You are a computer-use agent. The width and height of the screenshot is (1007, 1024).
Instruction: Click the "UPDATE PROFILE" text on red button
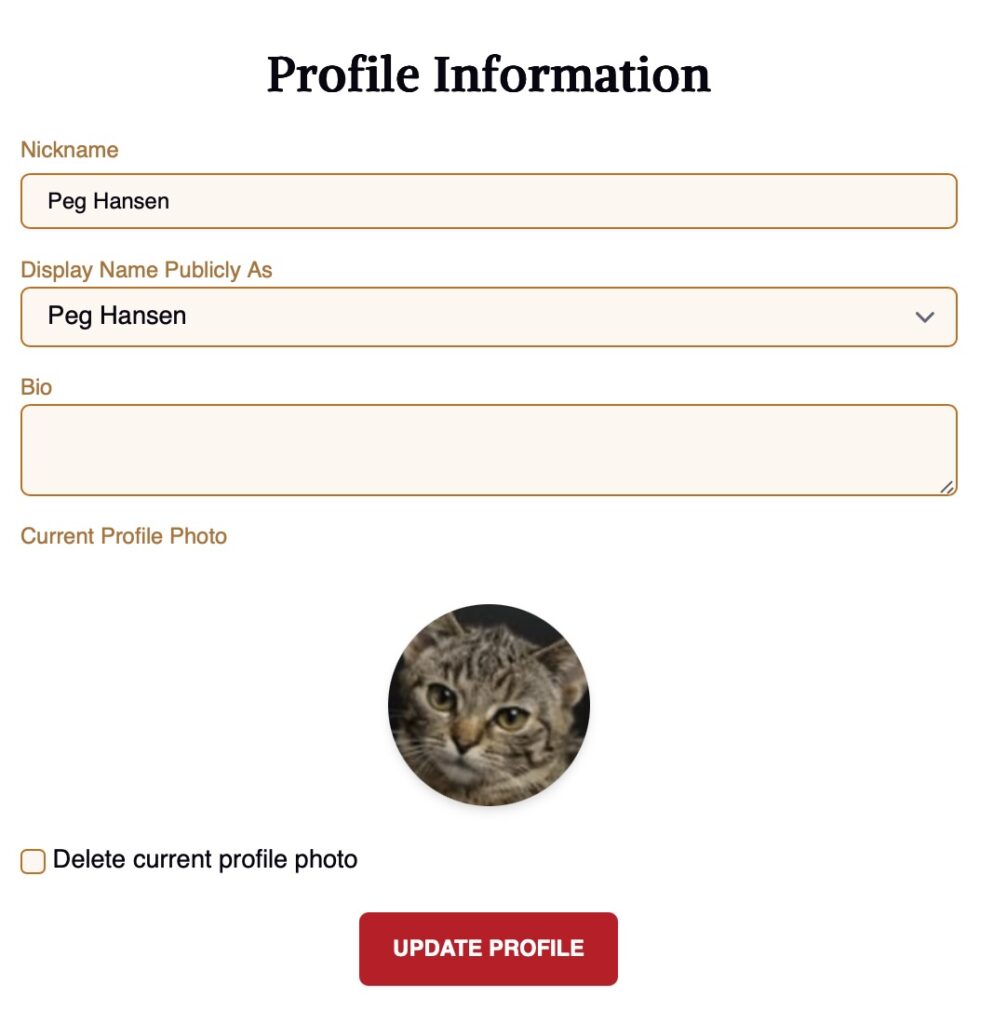click(x=488, y=948)
